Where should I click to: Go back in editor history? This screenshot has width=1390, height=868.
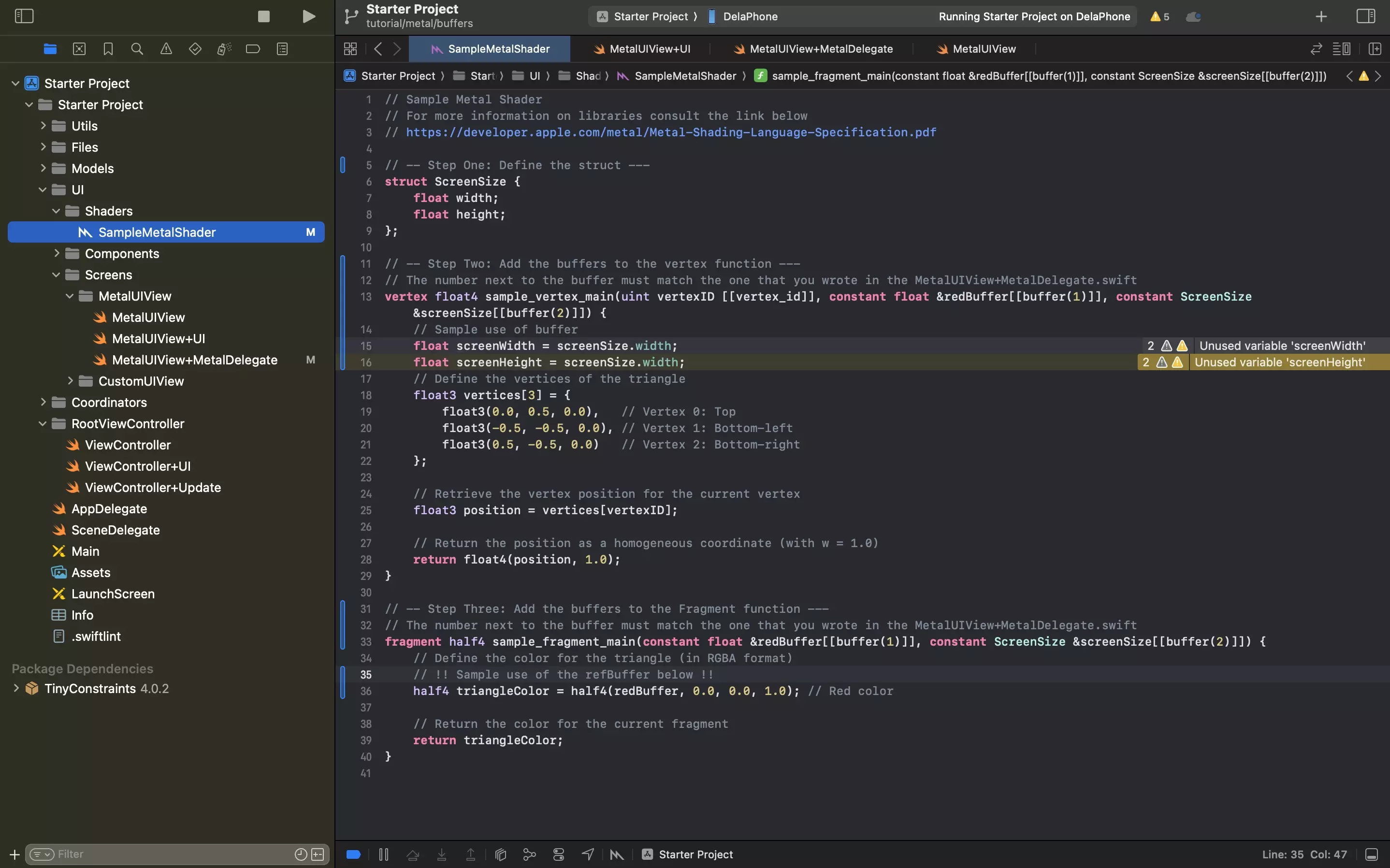377,49
